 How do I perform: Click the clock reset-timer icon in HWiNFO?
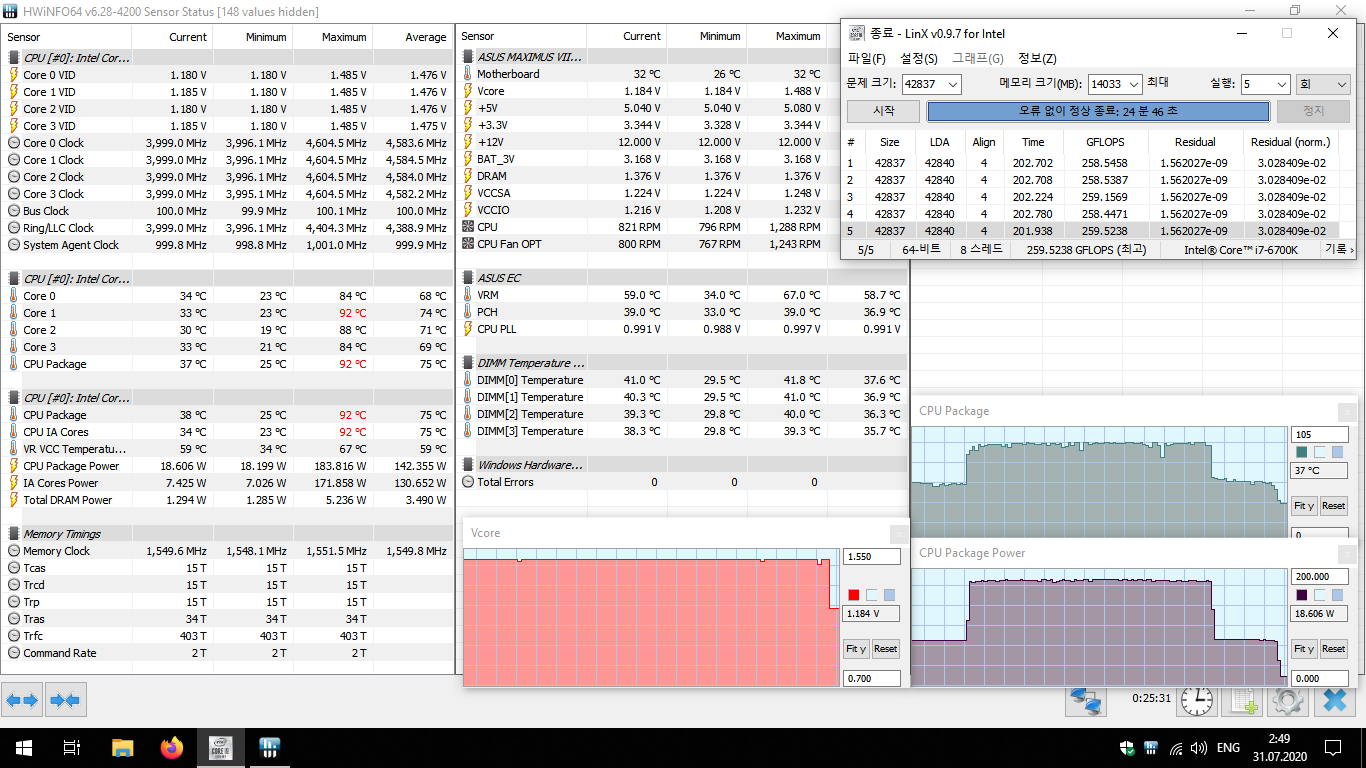[x=1197, y=700]
